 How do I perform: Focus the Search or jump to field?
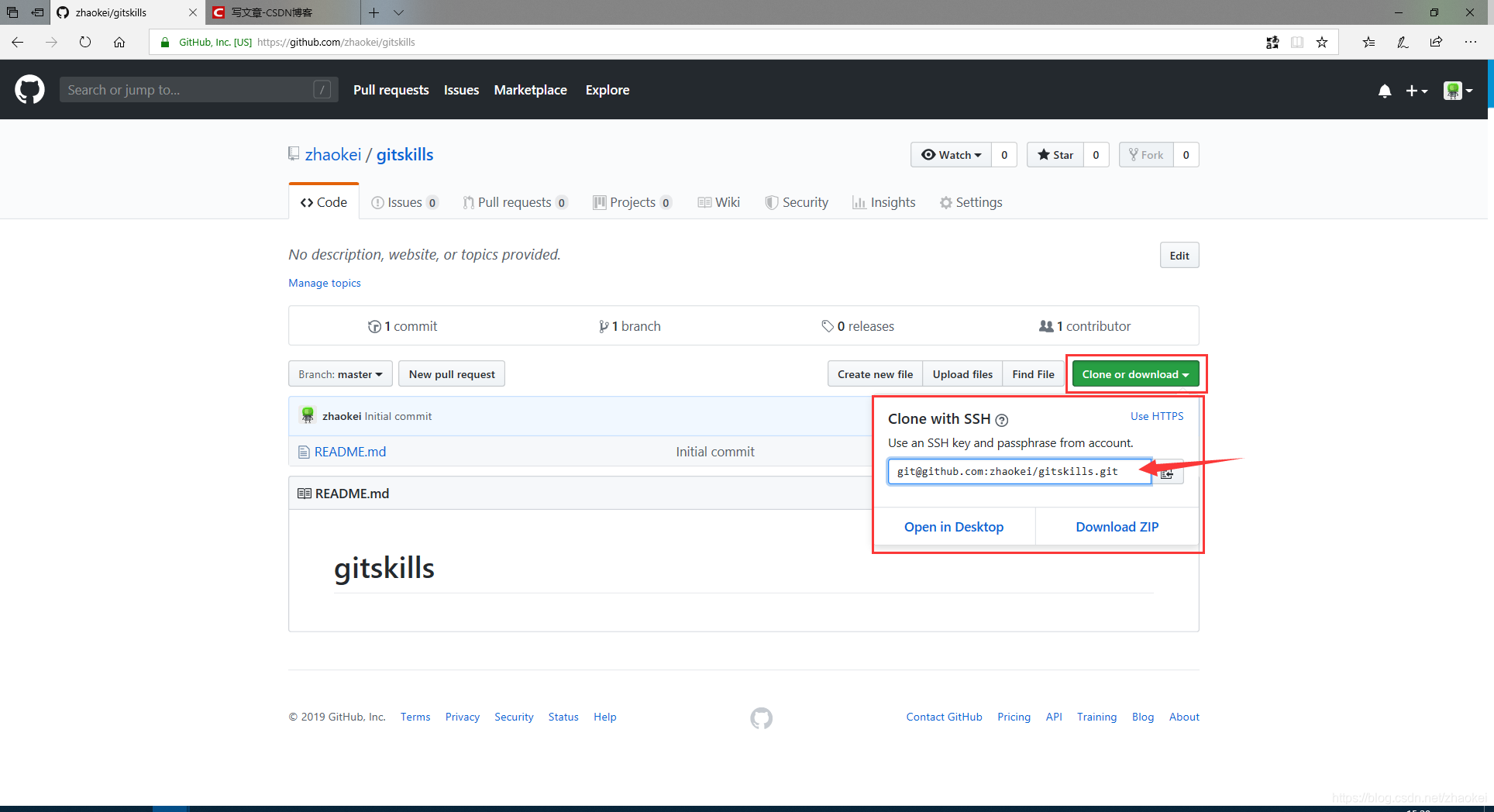click(x=199, y=90)
